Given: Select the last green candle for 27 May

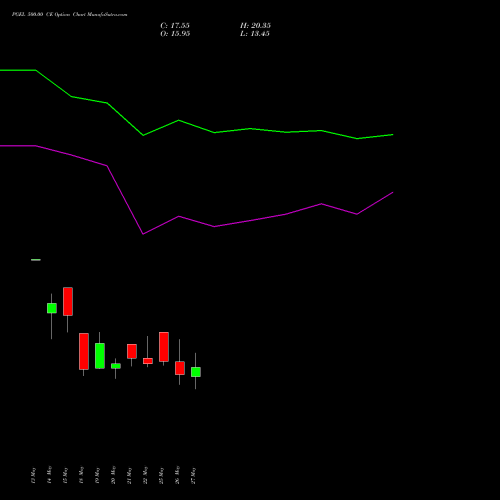Looking at the screenshot, I should (x=196, y=372).
